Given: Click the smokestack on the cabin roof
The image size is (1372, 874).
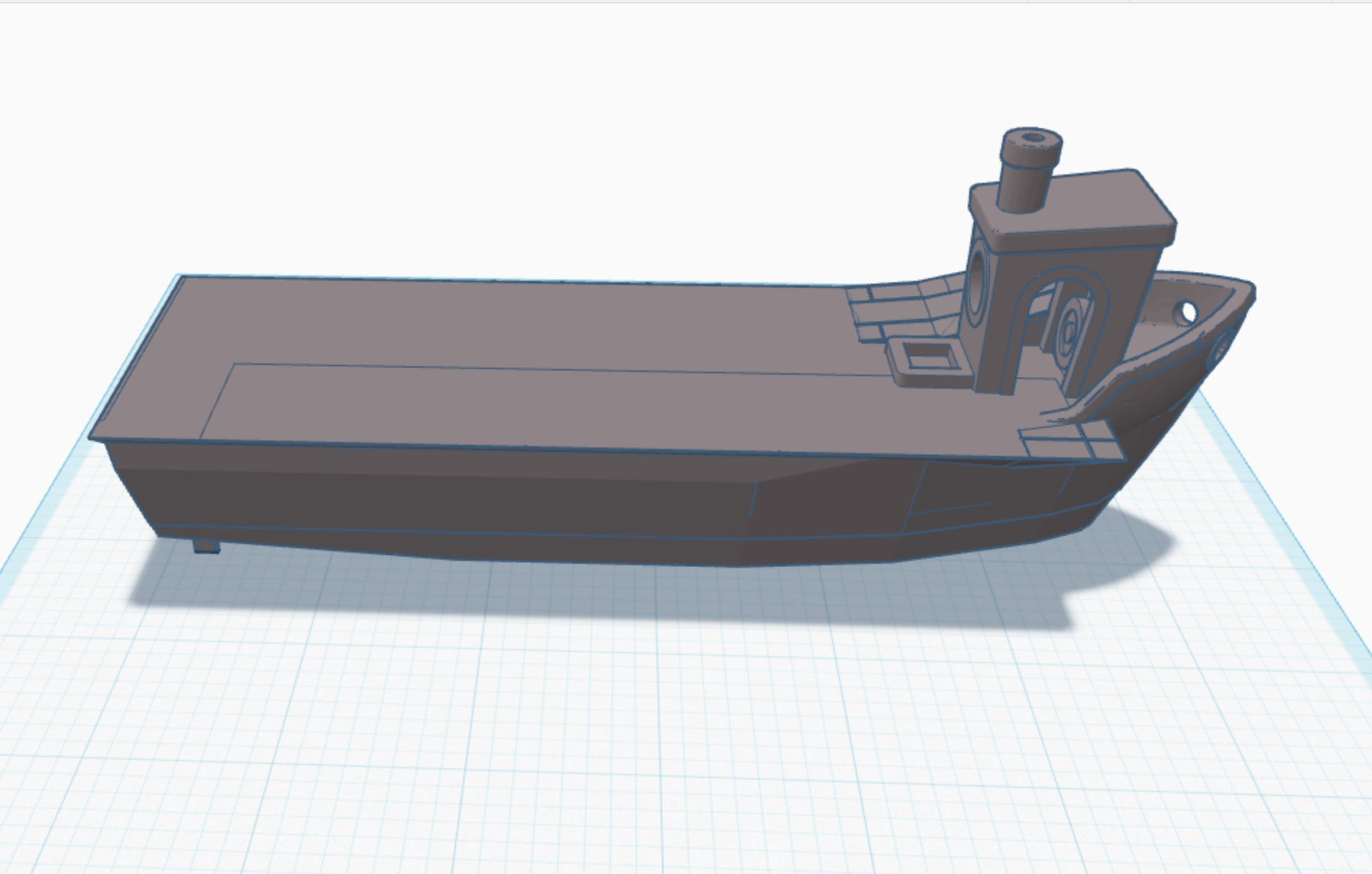Looking at the screenshot, I should click(1029, 169).
